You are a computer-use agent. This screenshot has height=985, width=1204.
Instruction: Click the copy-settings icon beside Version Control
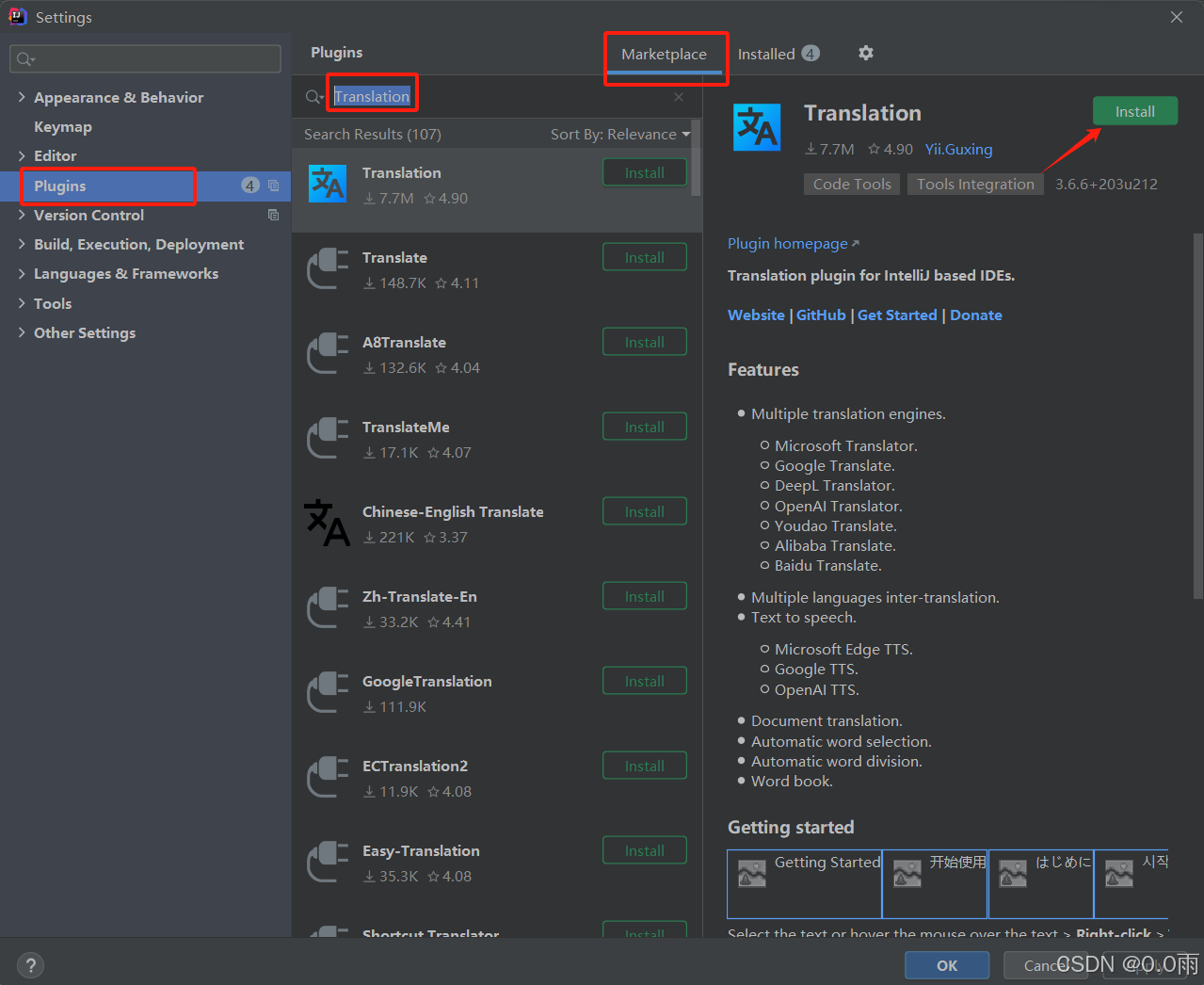274,215
